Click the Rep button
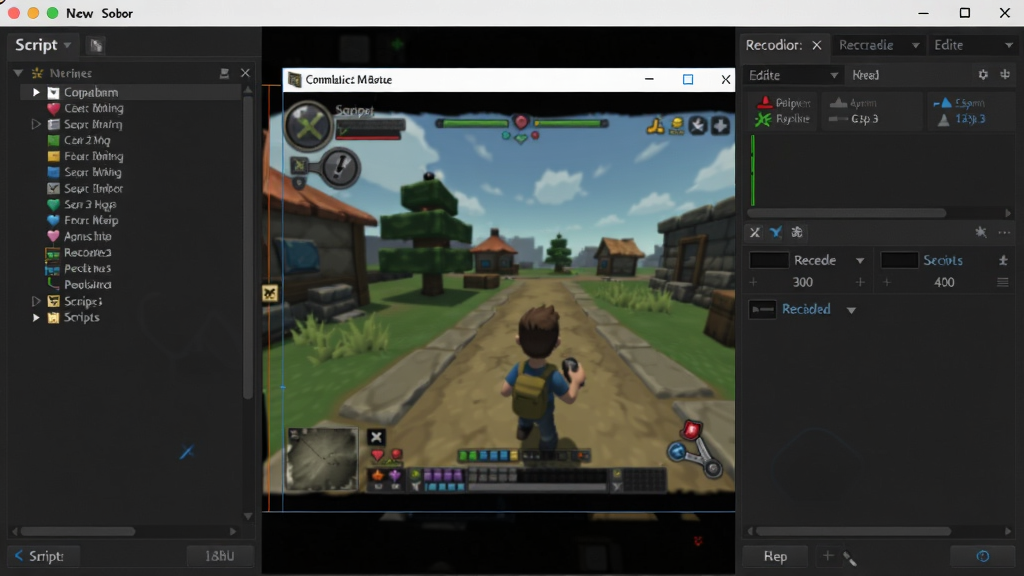 (x=775, y=556)
